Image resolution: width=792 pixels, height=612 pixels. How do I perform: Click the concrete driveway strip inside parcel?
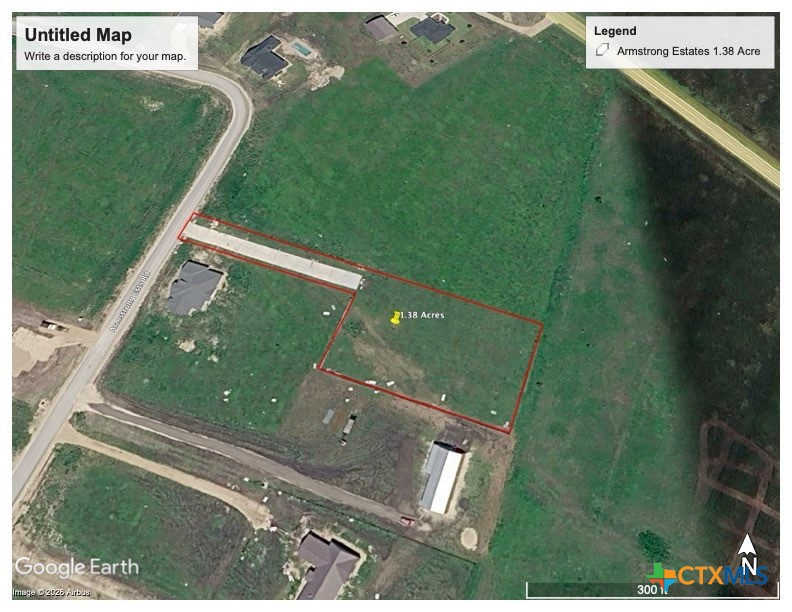(x=273, y=257)
